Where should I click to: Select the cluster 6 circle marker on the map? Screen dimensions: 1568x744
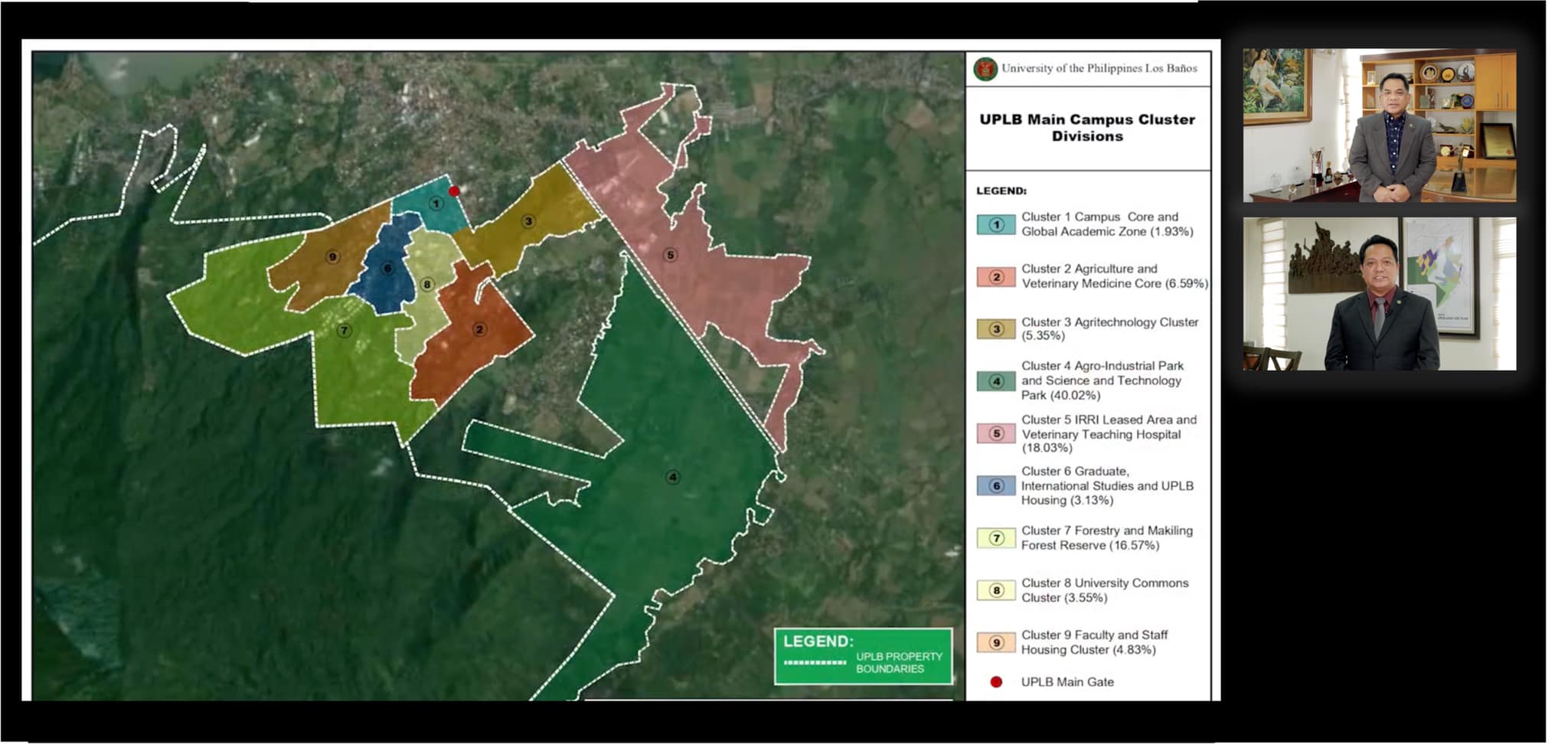[x=387, y=268]
